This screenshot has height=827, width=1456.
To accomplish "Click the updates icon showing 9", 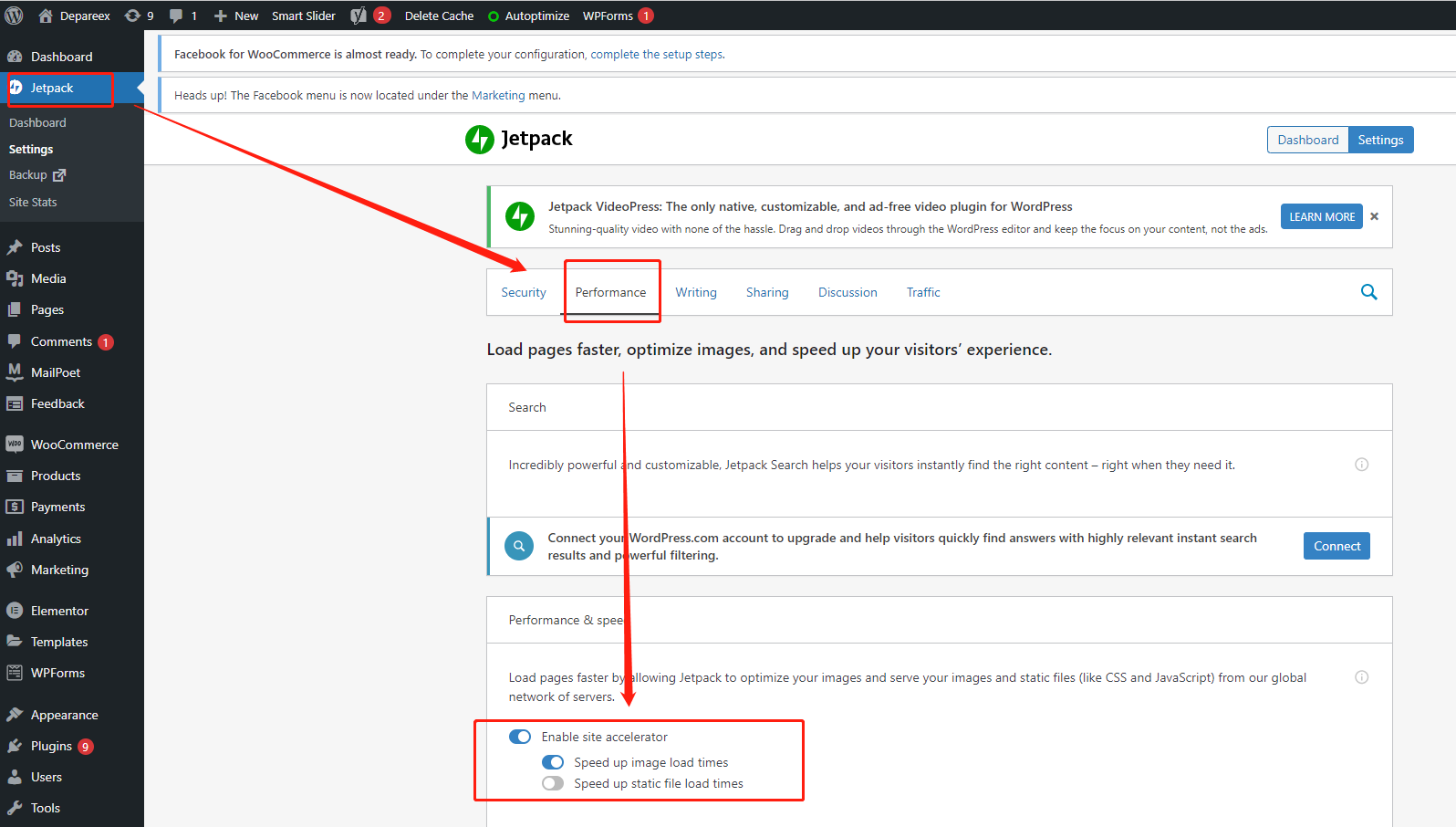I will [139, 16].
